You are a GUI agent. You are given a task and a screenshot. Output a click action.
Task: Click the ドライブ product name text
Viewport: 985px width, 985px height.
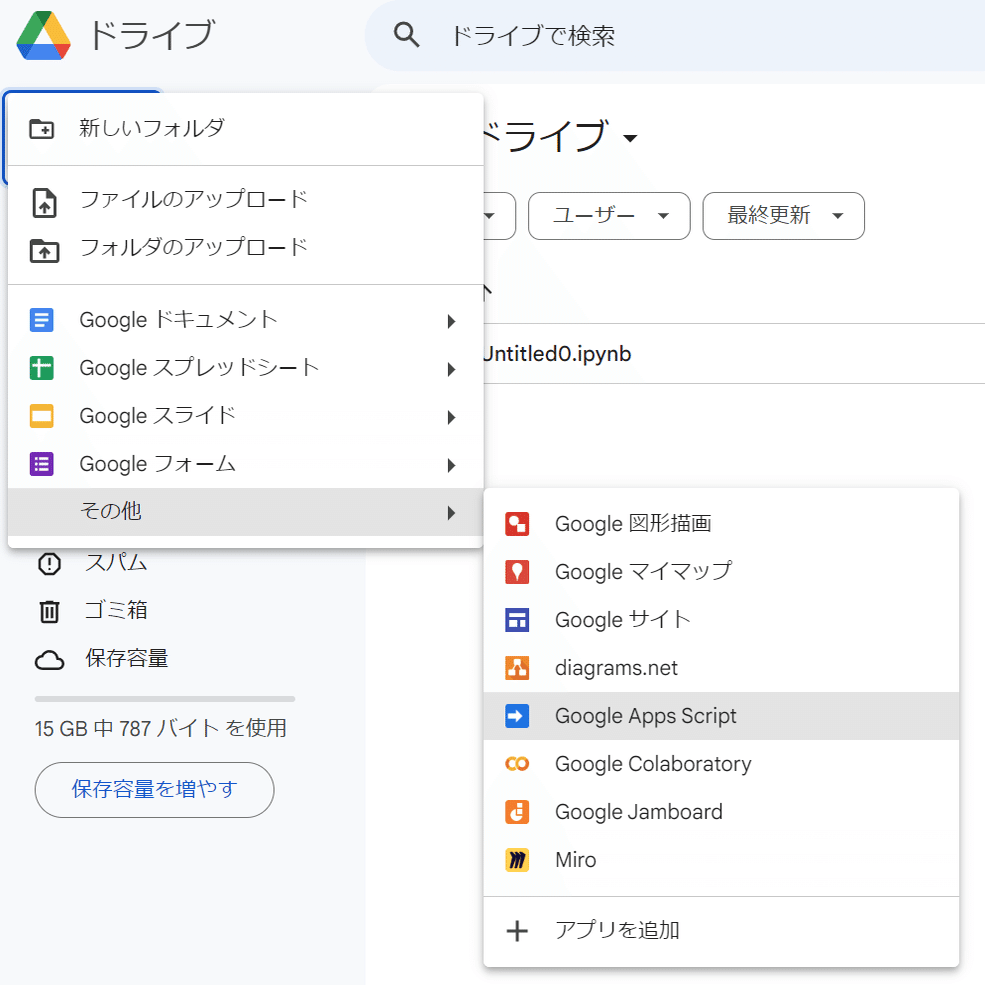coord(151,35)
